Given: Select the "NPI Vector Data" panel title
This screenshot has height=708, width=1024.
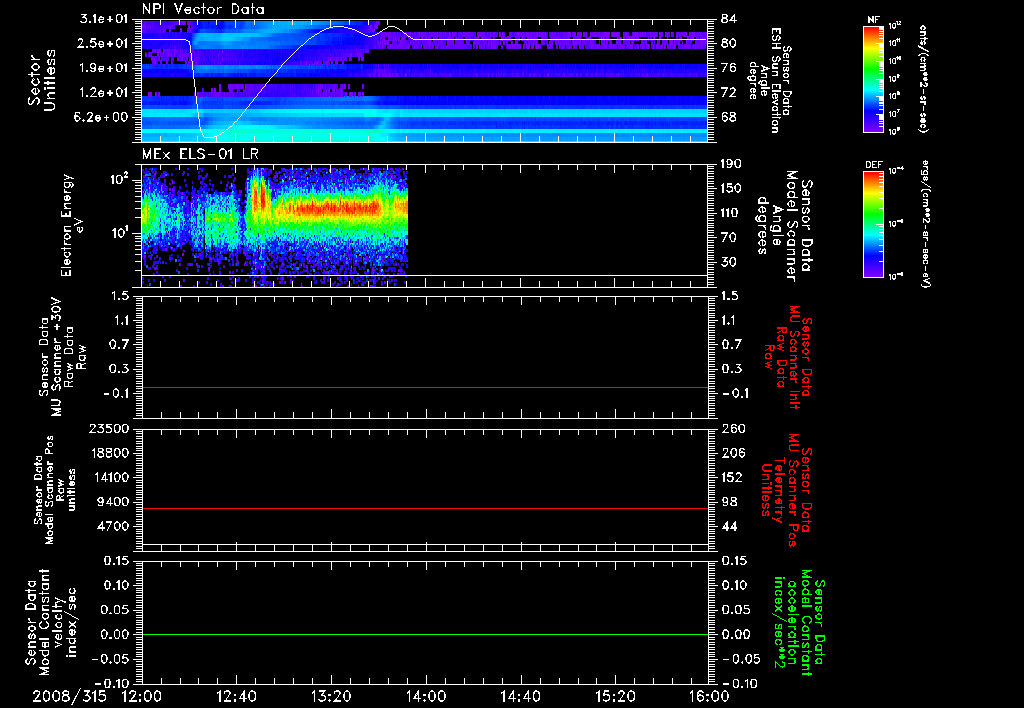Looking at the screenshot, I should pos(203,9).
